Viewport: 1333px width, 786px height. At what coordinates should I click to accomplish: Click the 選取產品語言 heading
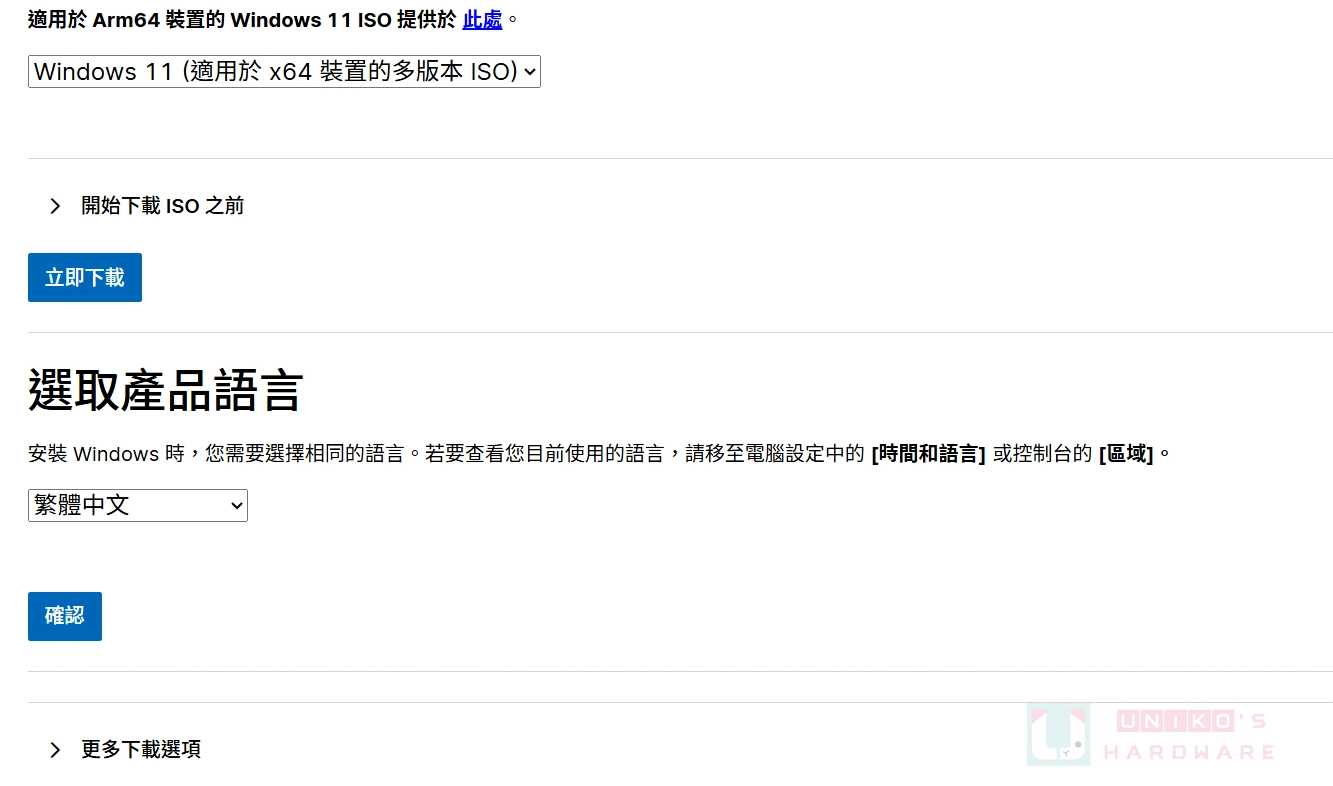tap(165, 390)
